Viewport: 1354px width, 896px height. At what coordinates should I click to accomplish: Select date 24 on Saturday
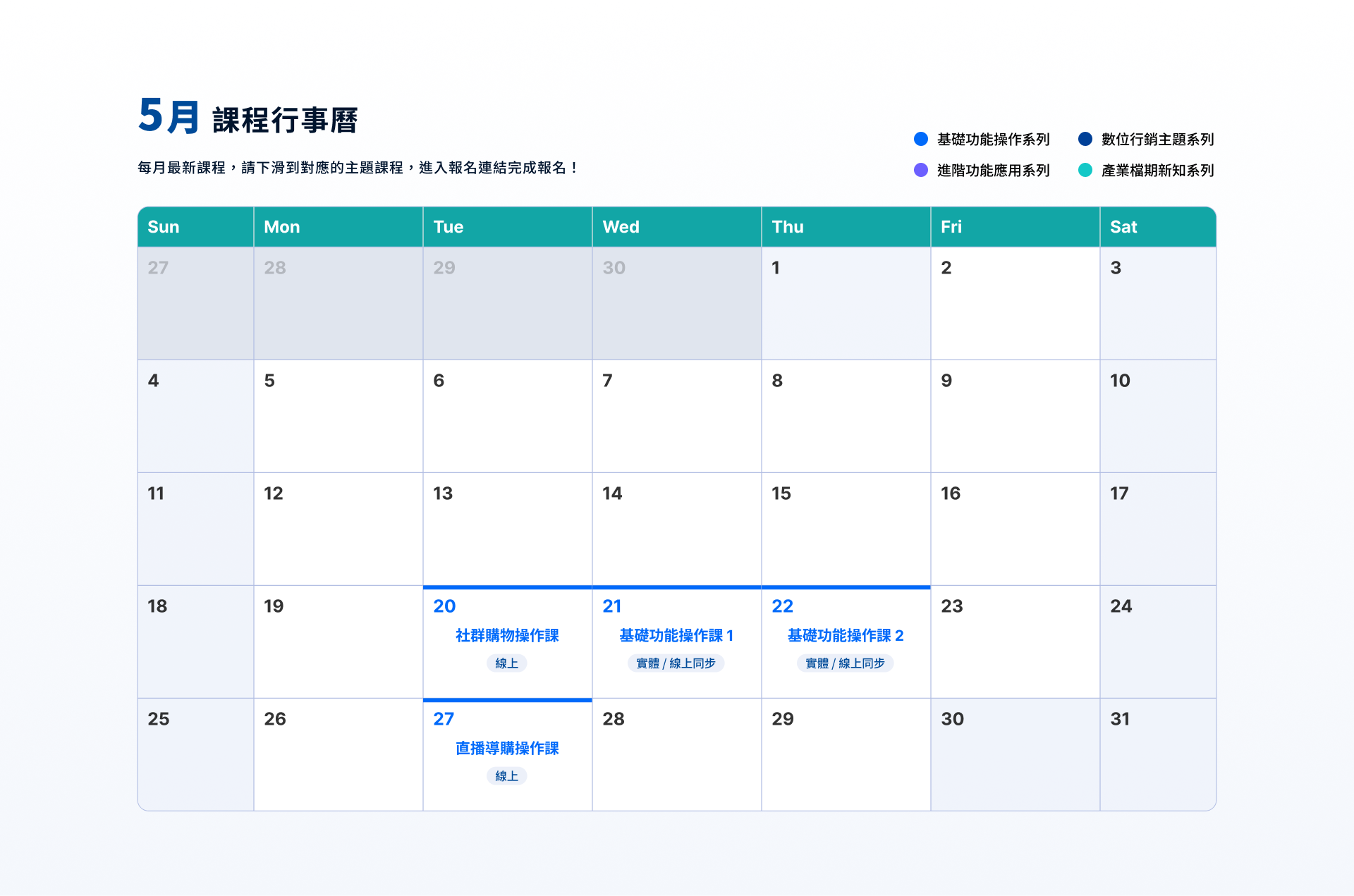(1121, 606)
